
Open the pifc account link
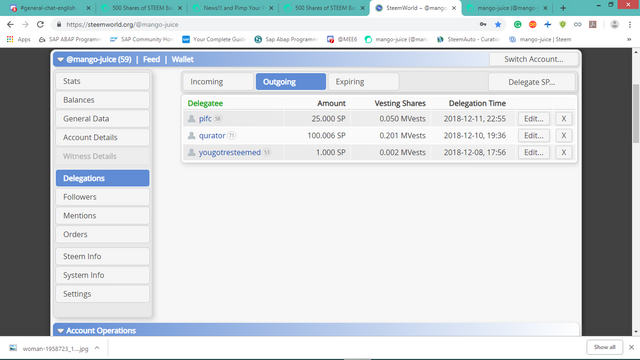[x=205, y=119]
